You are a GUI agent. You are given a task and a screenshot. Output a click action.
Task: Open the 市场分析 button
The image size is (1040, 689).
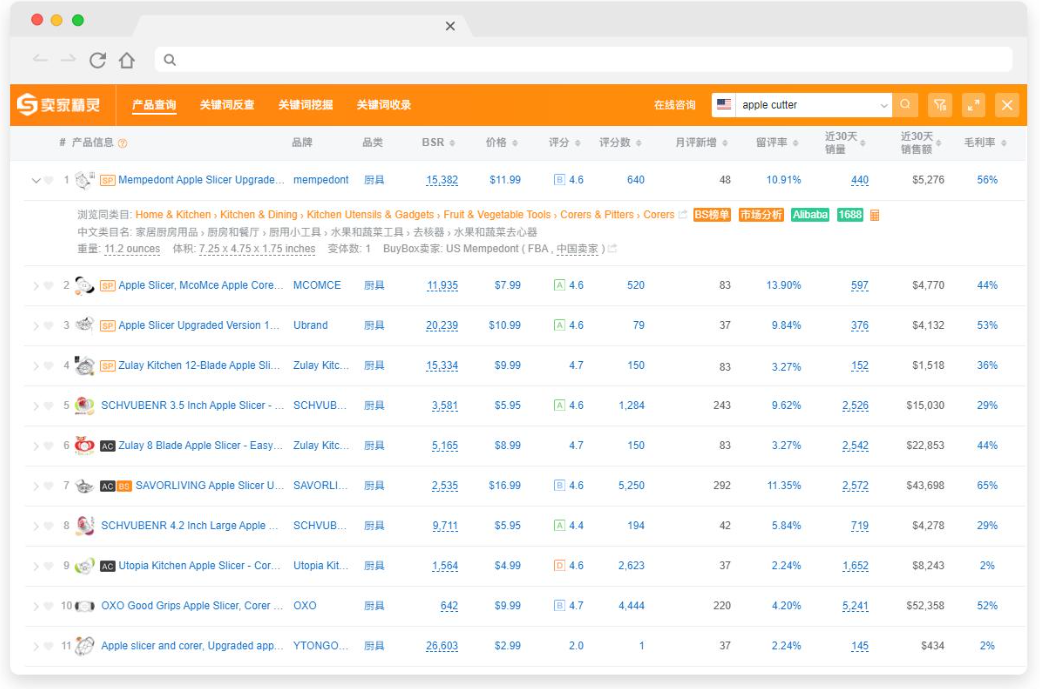761,215
